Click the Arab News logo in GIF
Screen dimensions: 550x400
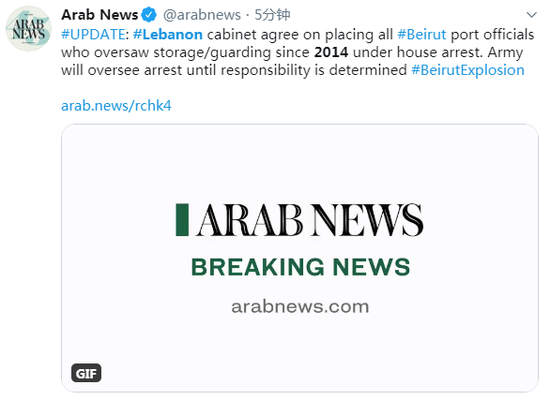[300, 220]
